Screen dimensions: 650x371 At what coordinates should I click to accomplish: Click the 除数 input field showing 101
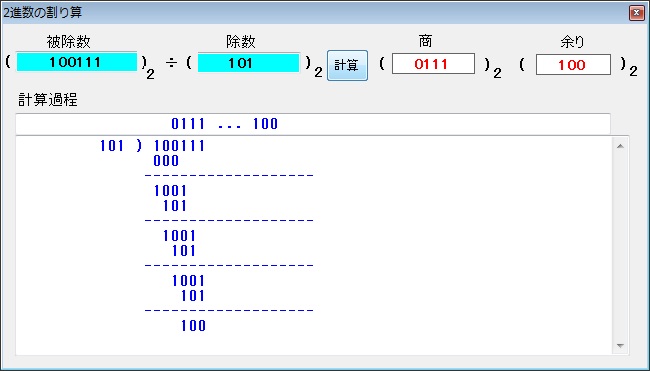tap(248, 63)
